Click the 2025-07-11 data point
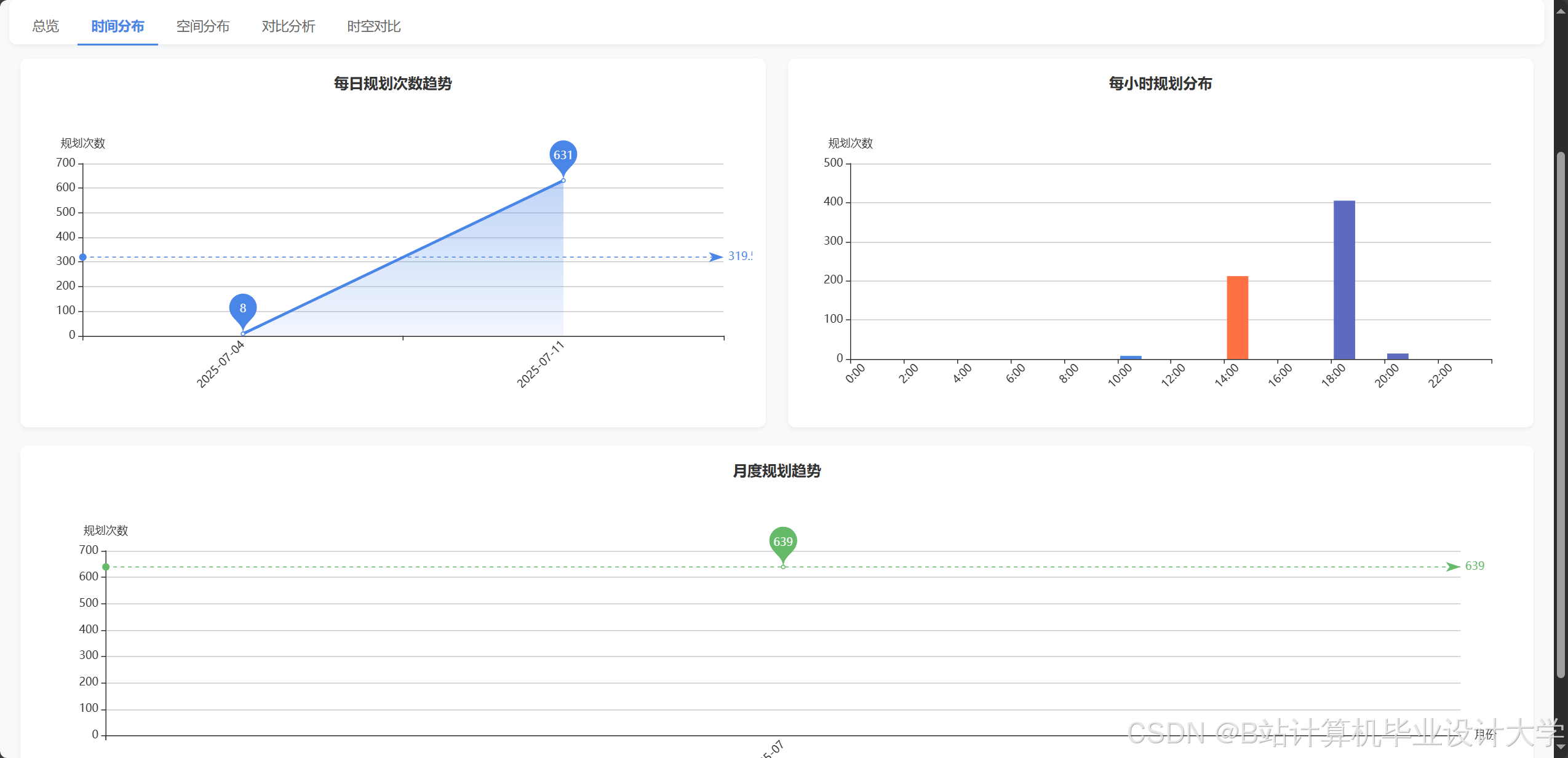 [x=563, y=181]
